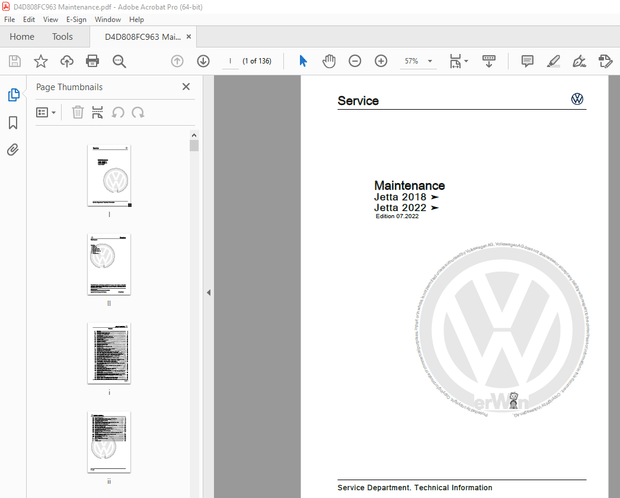Zoom in with plus icon
The image size is (620, 498).
pyautogui.click(x=381, y=61)
